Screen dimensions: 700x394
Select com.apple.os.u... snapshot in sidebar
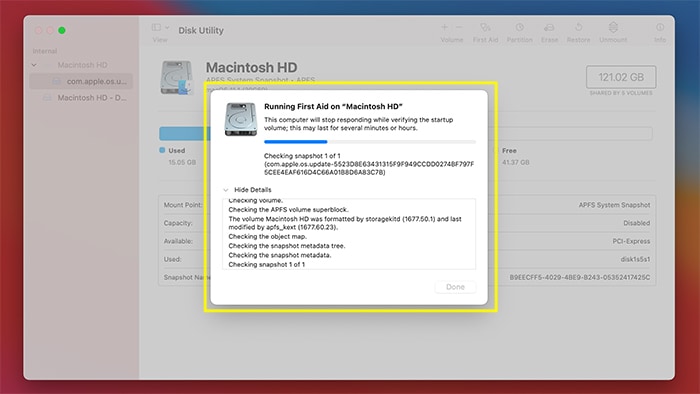click(x=81, y=81)
